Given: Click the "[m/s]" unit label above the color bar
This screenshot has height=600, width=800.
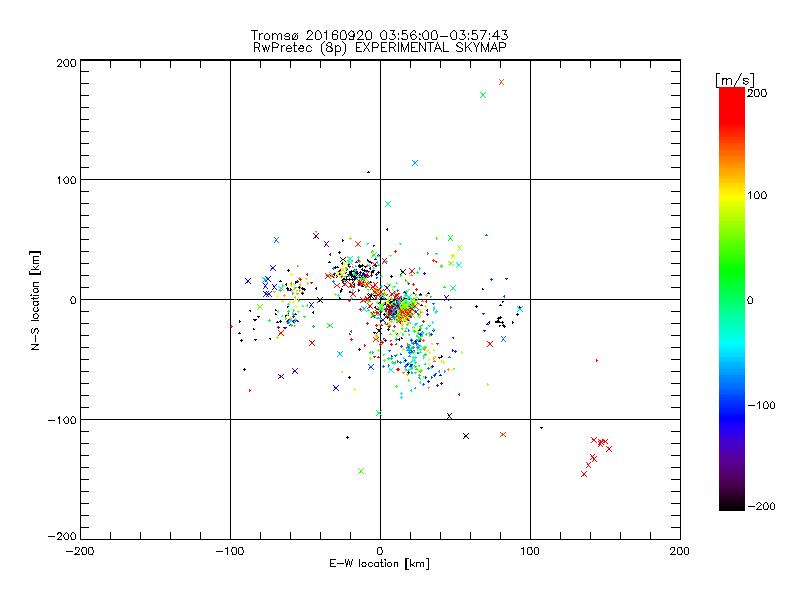Looking at the screenshot, I should (735, 80).
